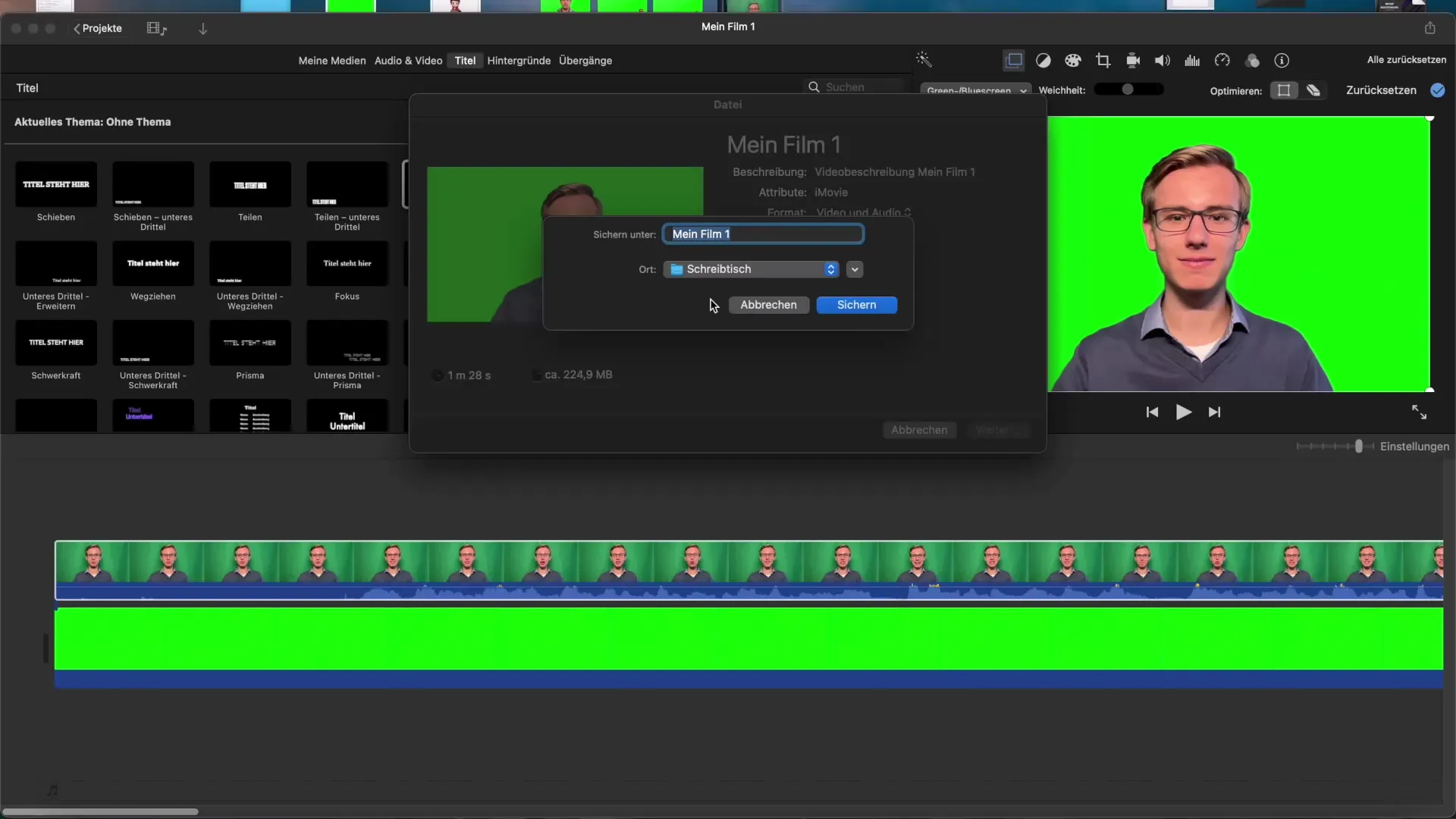Select the Teilen title thumbnail
Viewport: 1456px width, 819px height.
[250, 184]
